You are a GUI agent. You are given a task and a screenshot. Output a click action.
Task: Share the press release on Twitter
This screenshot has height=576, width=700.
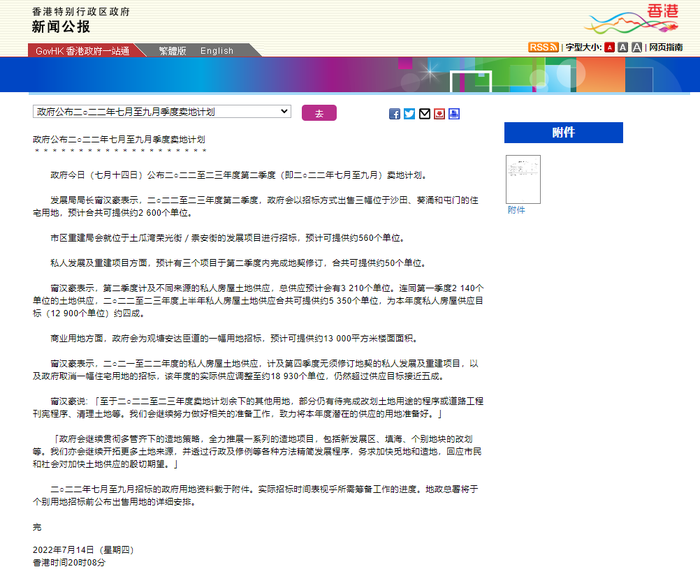(x=409, y=114)
